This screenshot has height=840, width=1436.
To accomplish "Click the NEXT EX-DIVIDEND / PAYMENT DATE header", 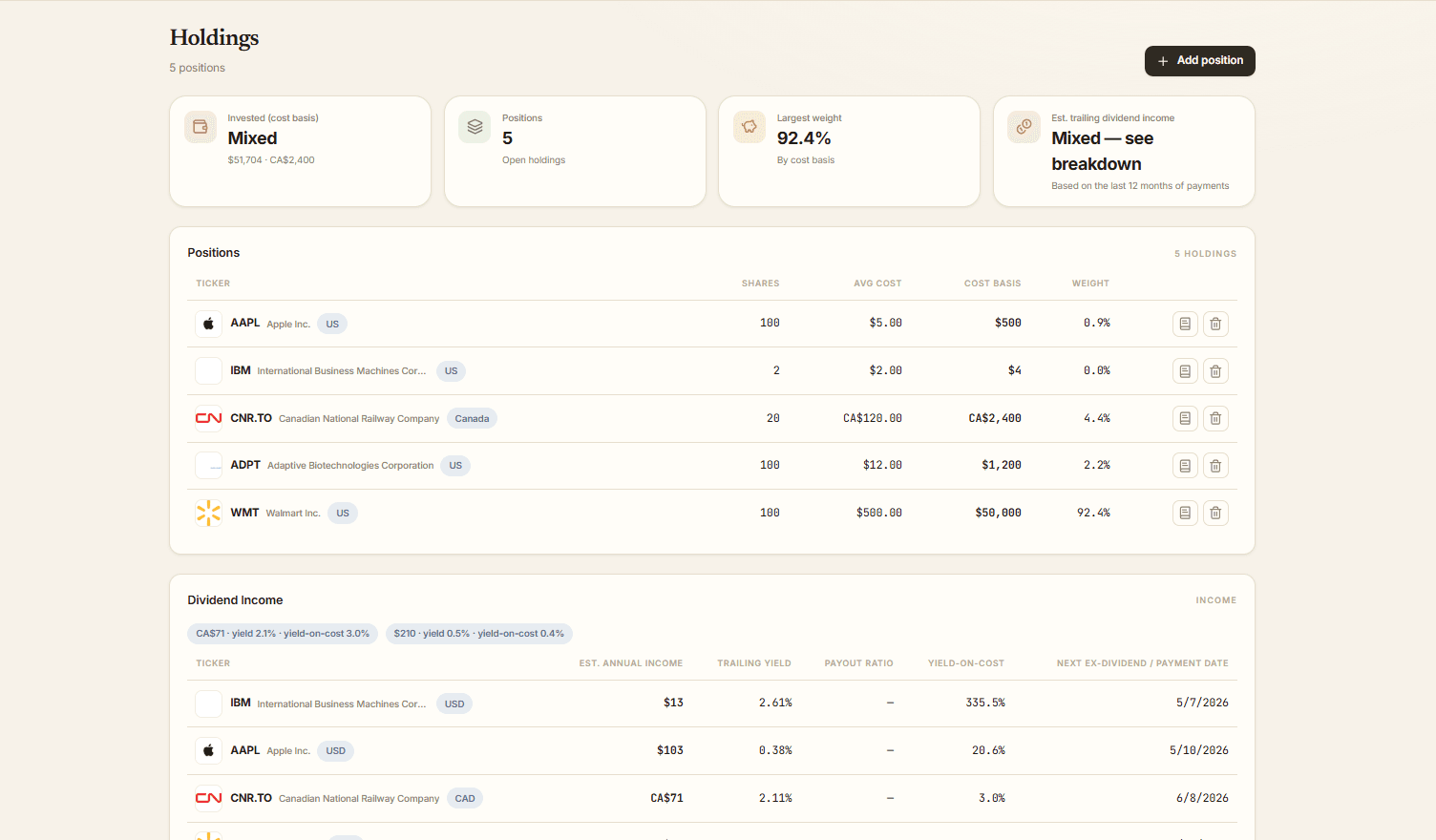I will [1143, 663].
